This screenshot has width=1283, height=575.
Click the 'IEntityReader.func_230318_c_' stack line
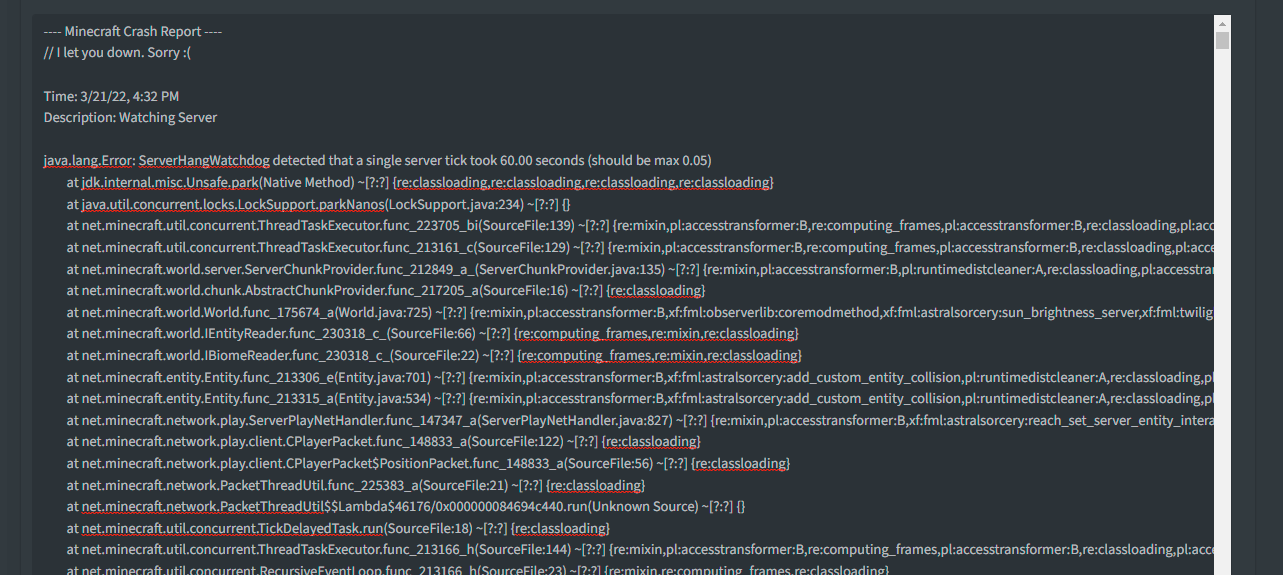(433, 333)
